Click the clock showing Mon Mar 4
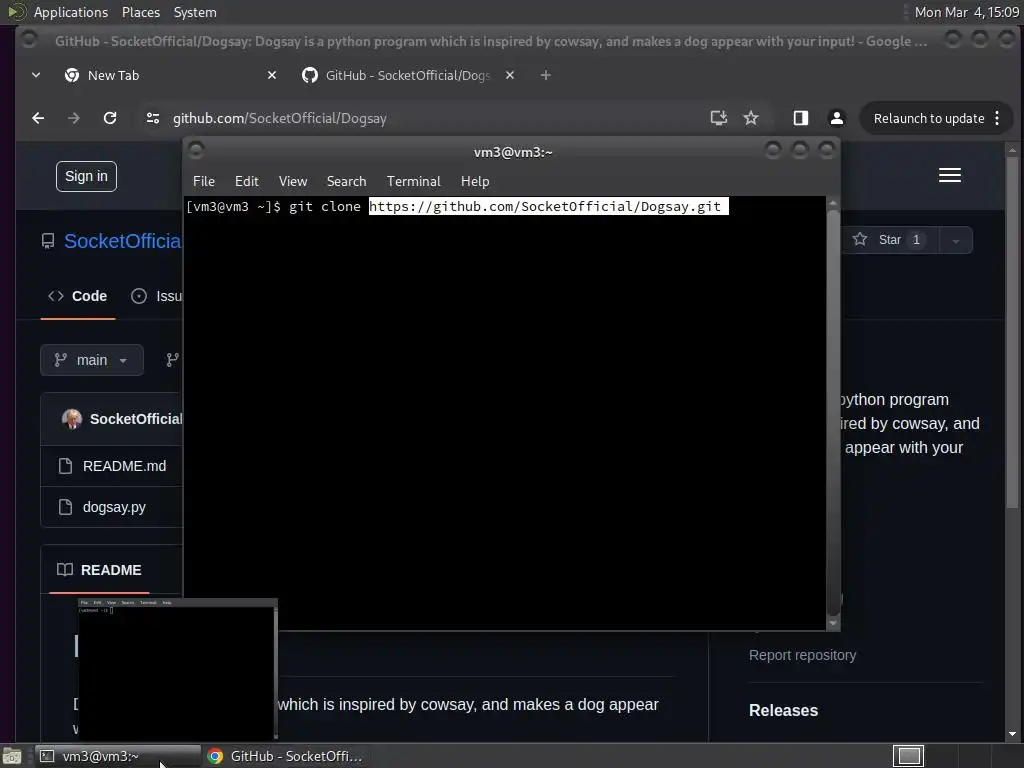Image resolution: width=1024 pixels, height=768 pixels. point(967,12)
